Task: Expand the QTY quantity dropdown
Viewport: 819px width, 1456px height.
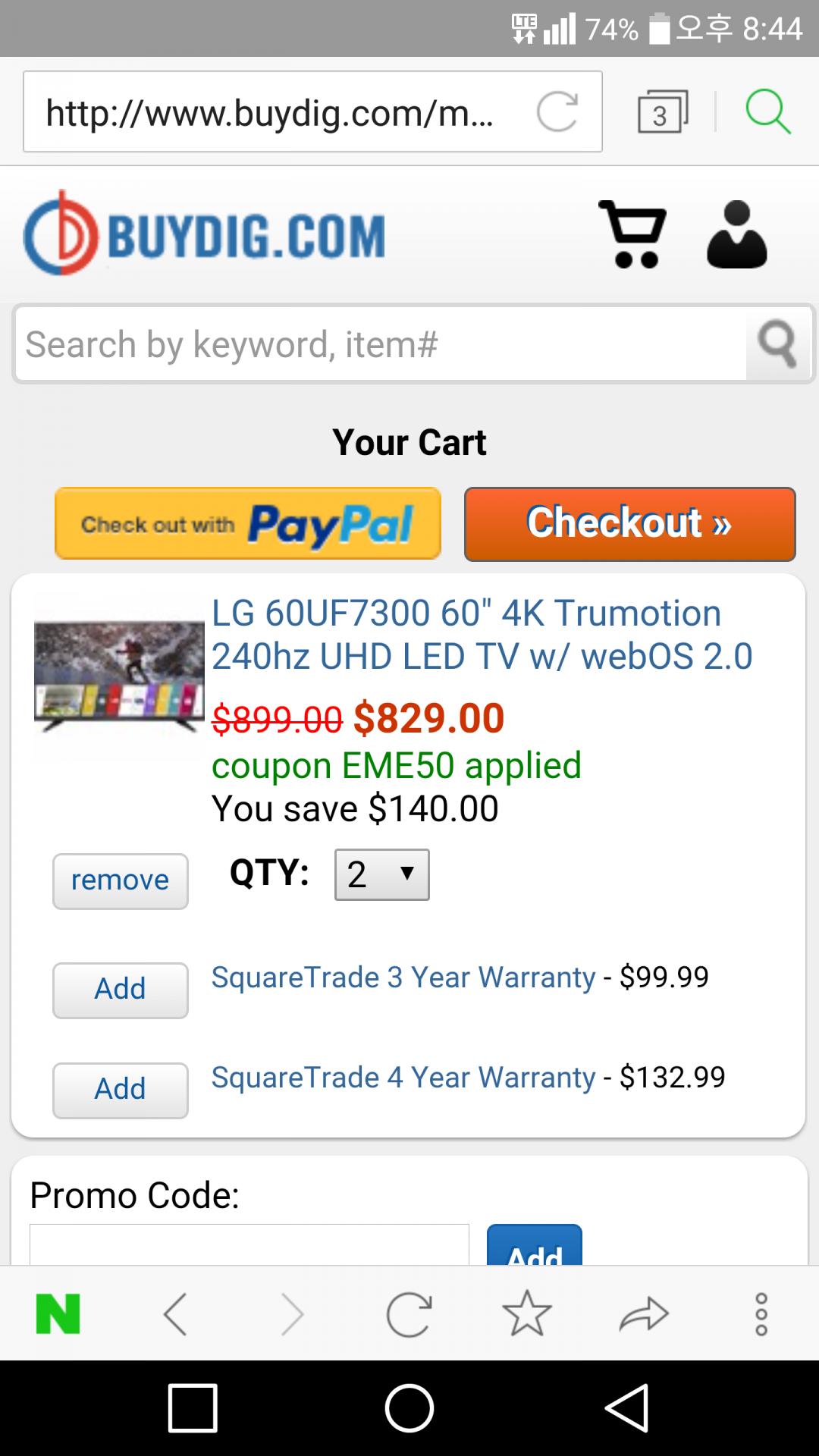Action: (381, 875)
